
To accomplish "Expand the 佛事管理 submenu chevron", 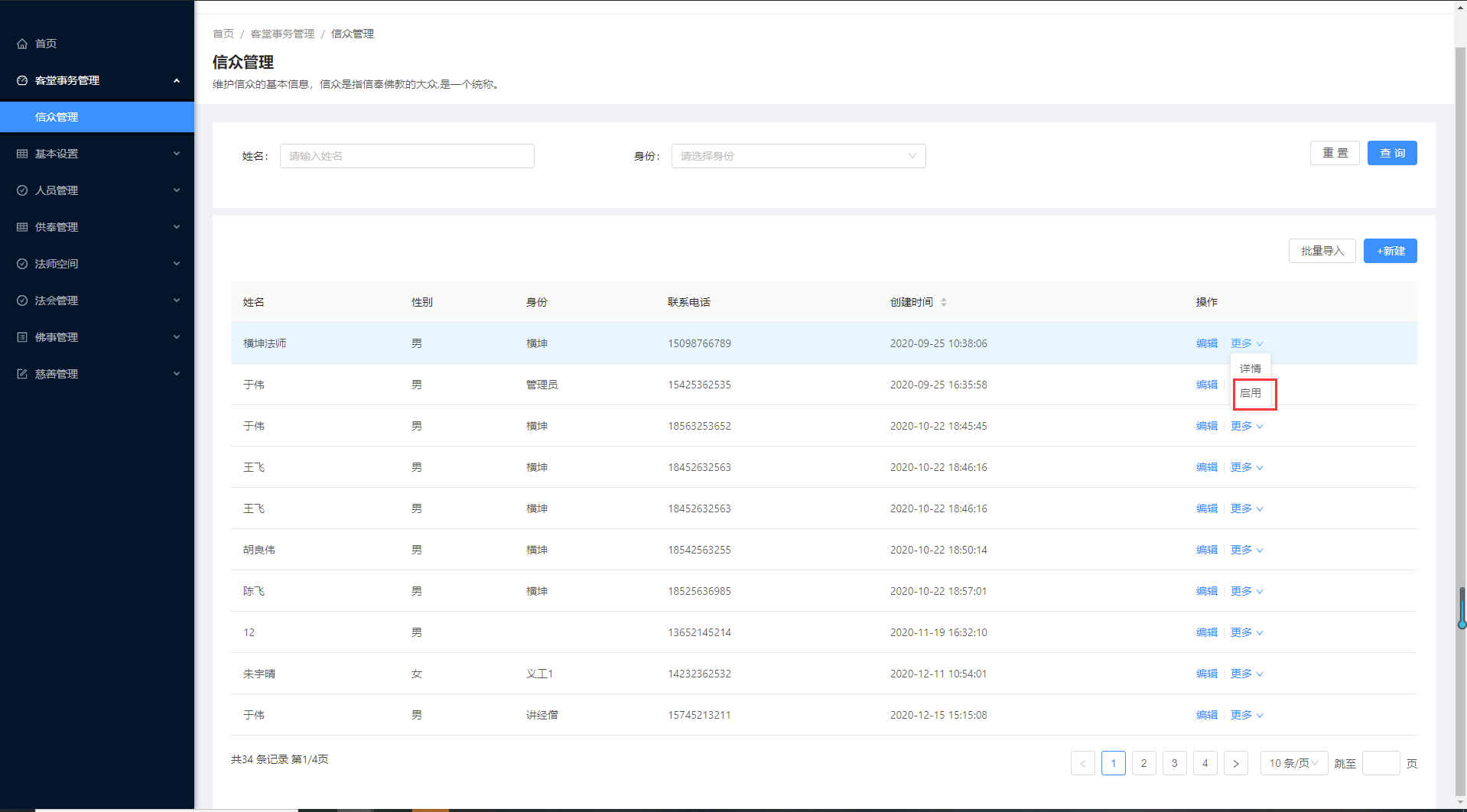I will pyautogui.click(x=177, y=337).
